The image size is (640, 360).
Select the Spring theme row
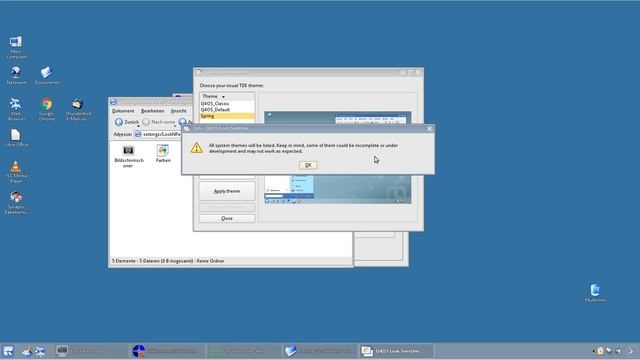click(x=227, y=116)
